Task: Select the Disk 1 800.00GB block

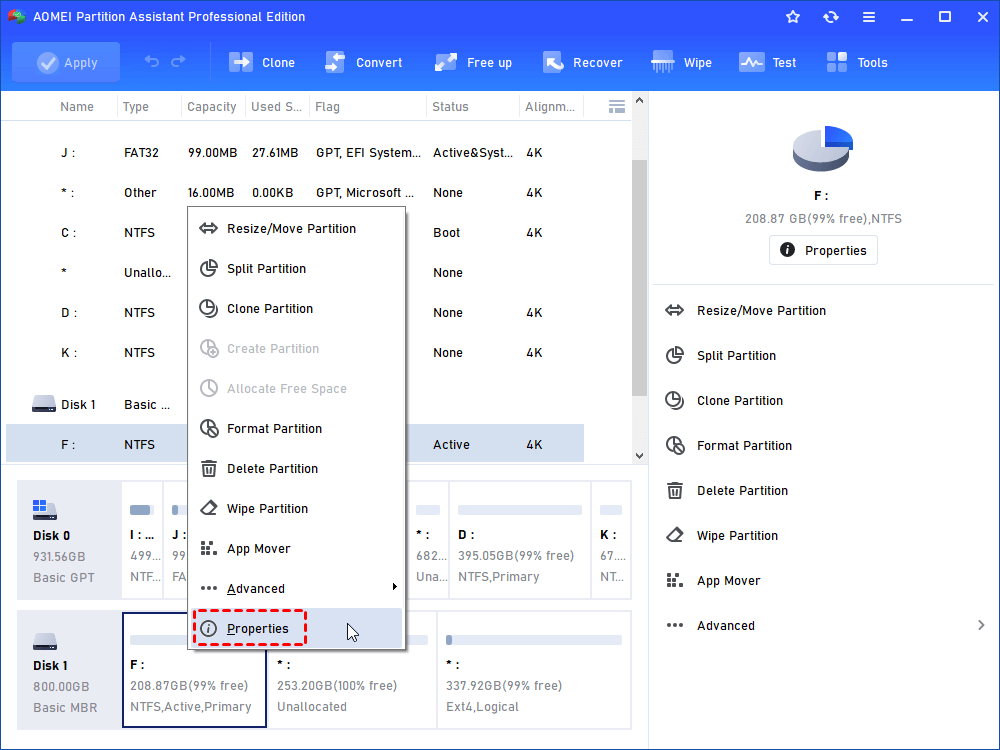Action: [69, 670]
